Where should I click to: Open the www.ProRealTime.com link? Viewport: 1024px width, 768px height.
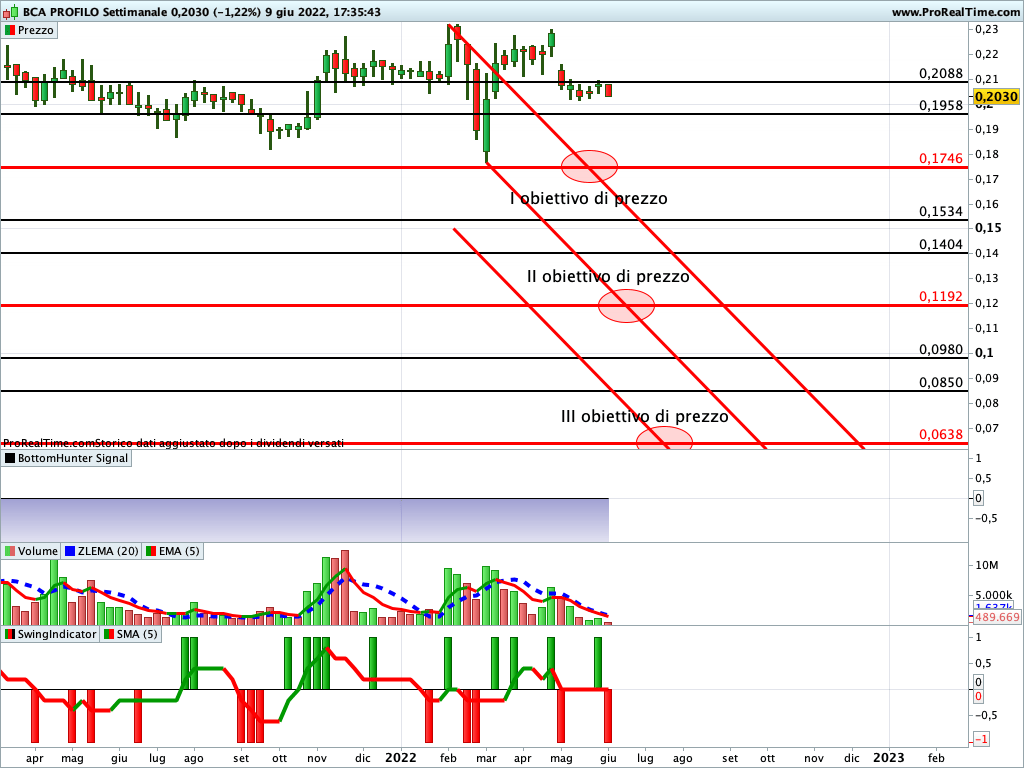click(x=954, y=12)
